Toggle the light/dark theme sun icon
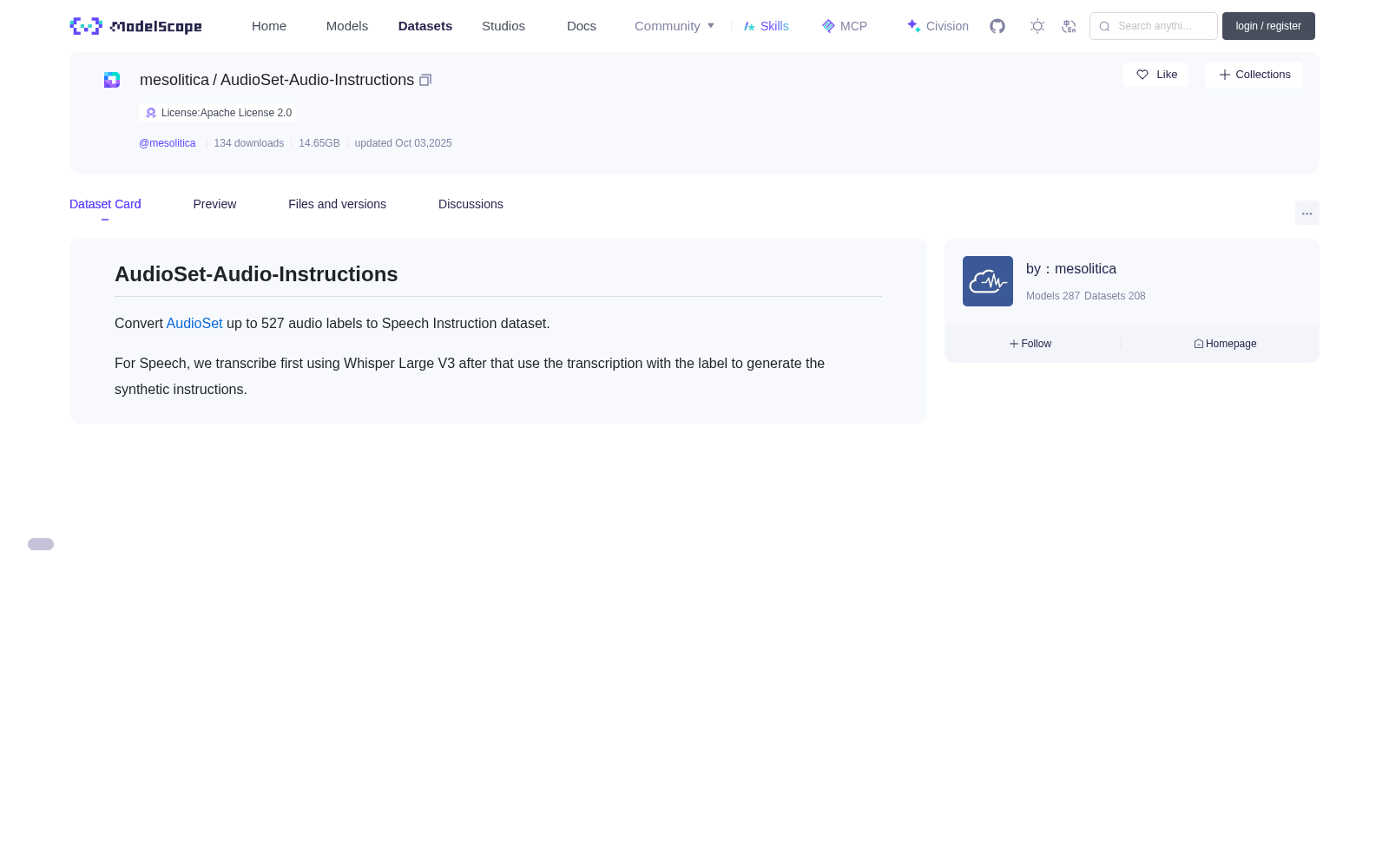This screenshot has width=1389, height=868. point(1037,26)
